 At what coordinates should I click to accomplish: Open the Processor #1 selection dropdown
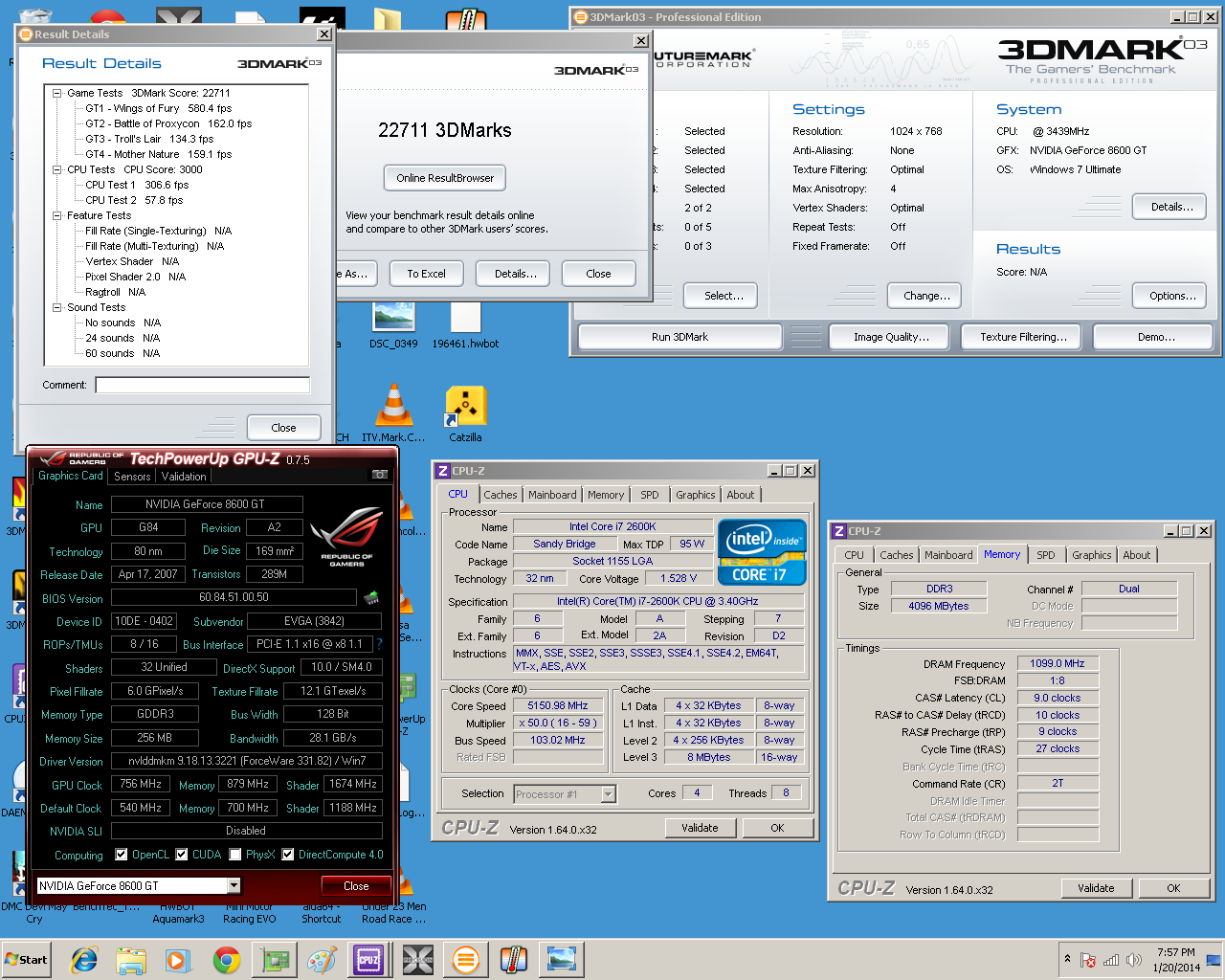click(x=608, y=794)
